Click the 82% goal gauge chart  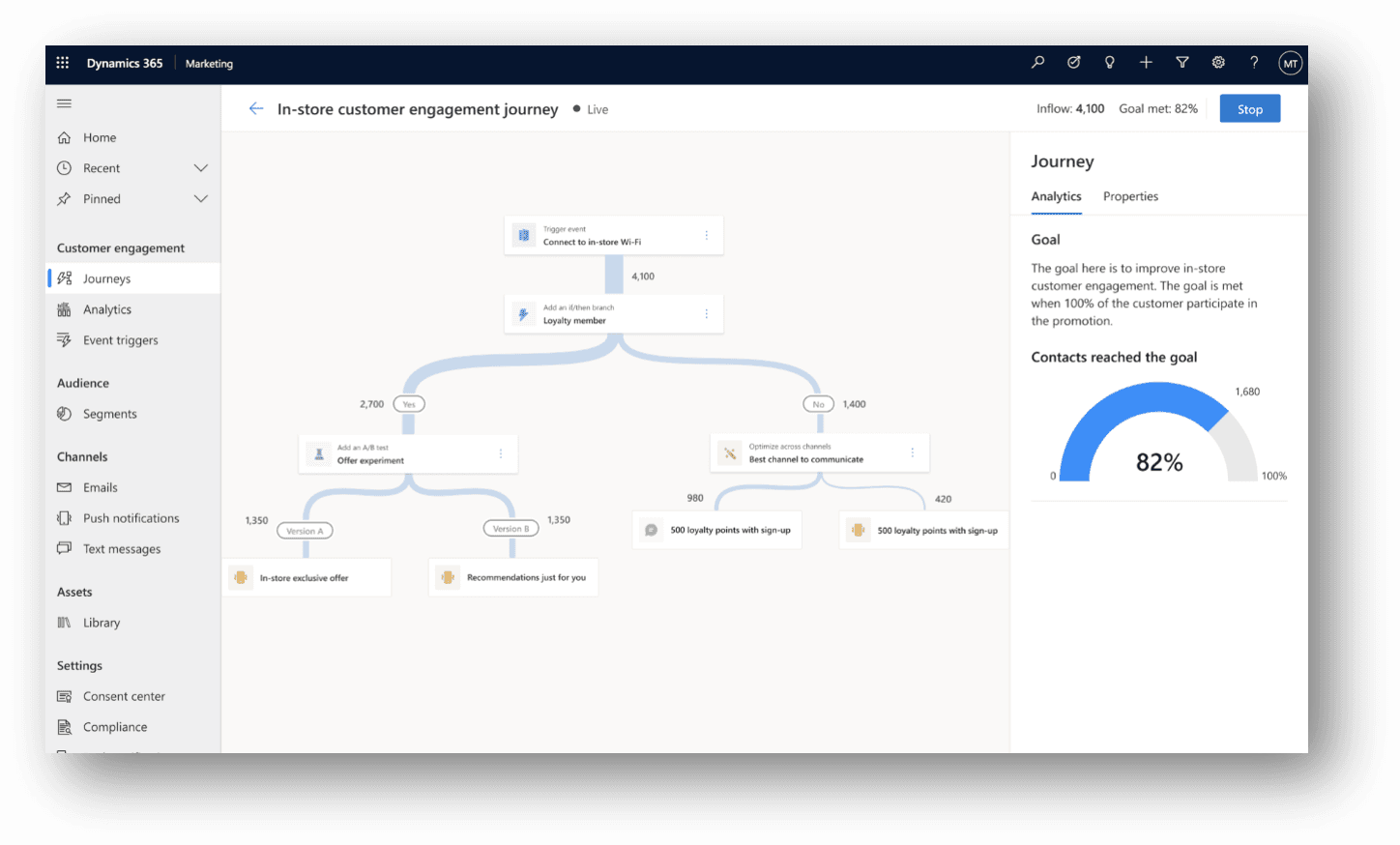pyautogui.click(x=1158, y=435)
